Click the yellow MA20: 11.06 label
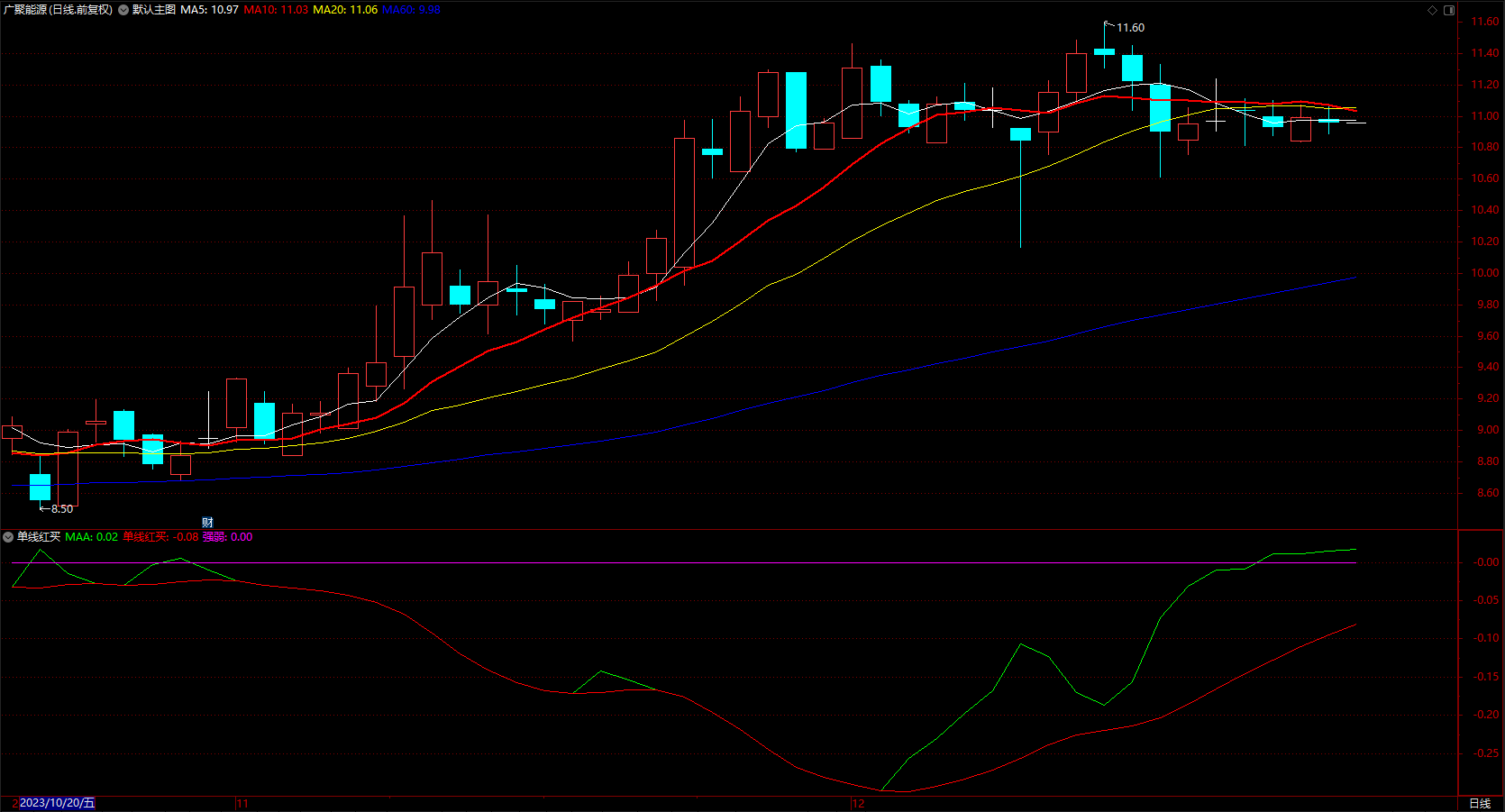The image size is (1505, 812). [345, 10]
